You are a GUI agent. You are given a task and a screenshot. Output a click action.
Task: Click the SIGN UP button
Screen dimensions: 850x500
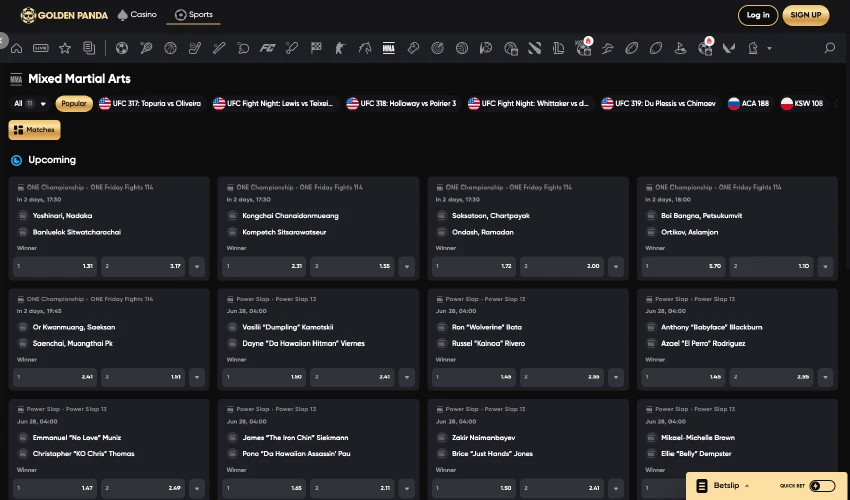pos(806,15)
